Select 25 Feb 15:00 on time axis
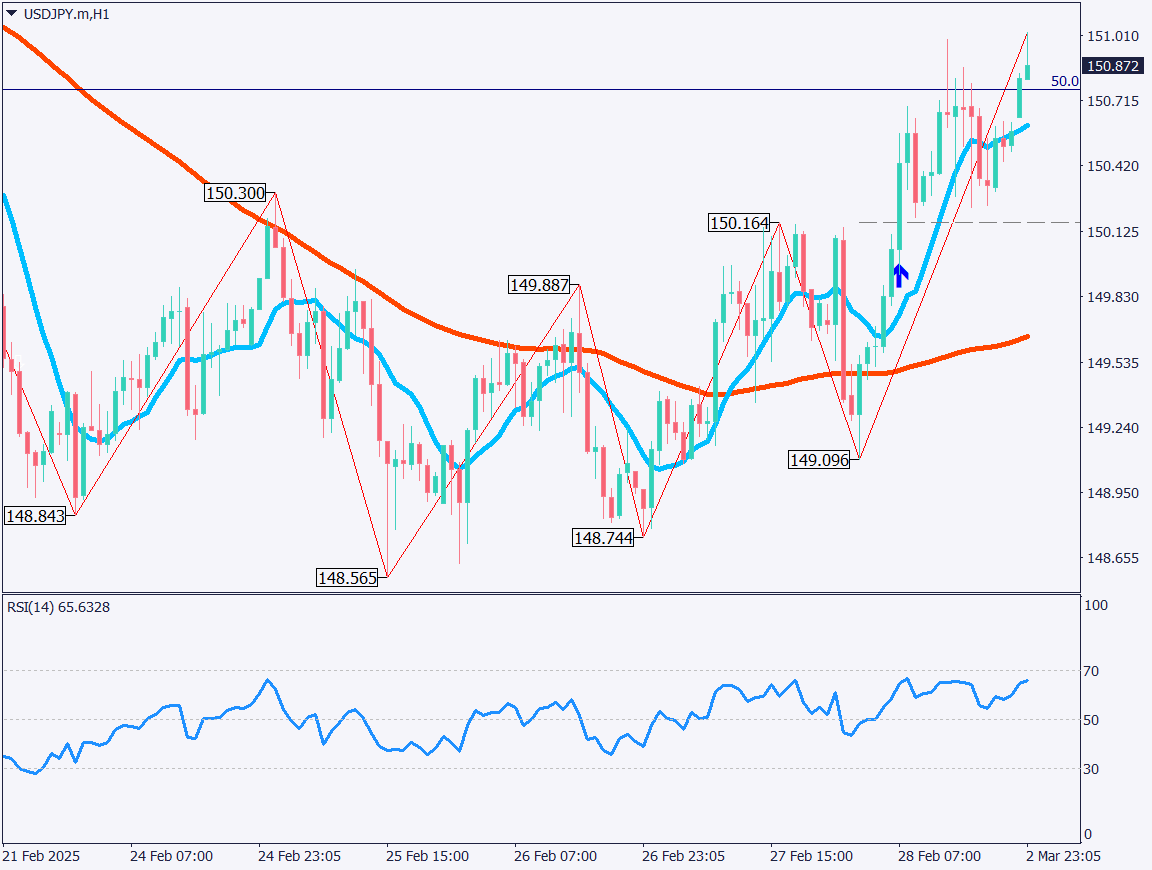Screen dimensions: 1152x870 point(427,857)
